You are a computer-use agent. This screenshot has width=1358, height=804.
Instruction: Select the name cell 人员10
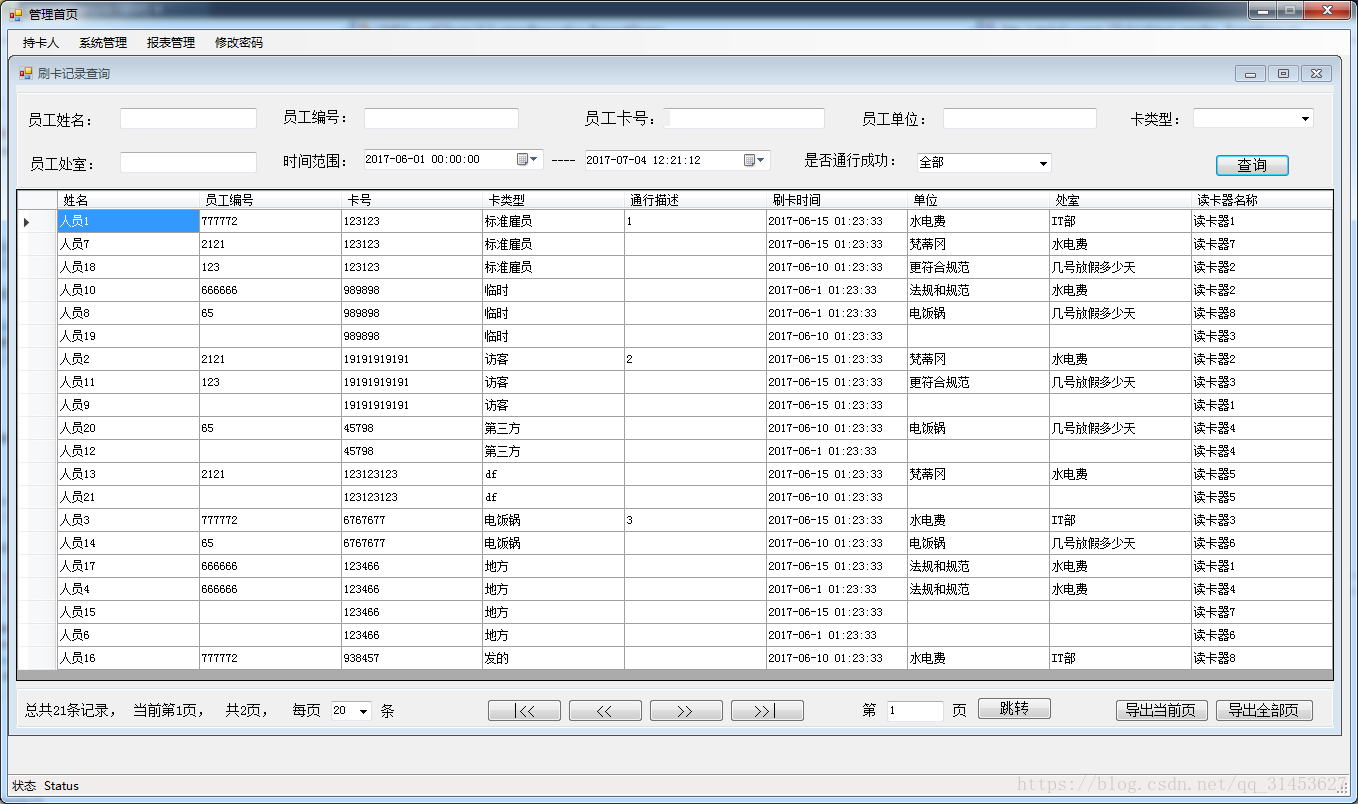128,290
